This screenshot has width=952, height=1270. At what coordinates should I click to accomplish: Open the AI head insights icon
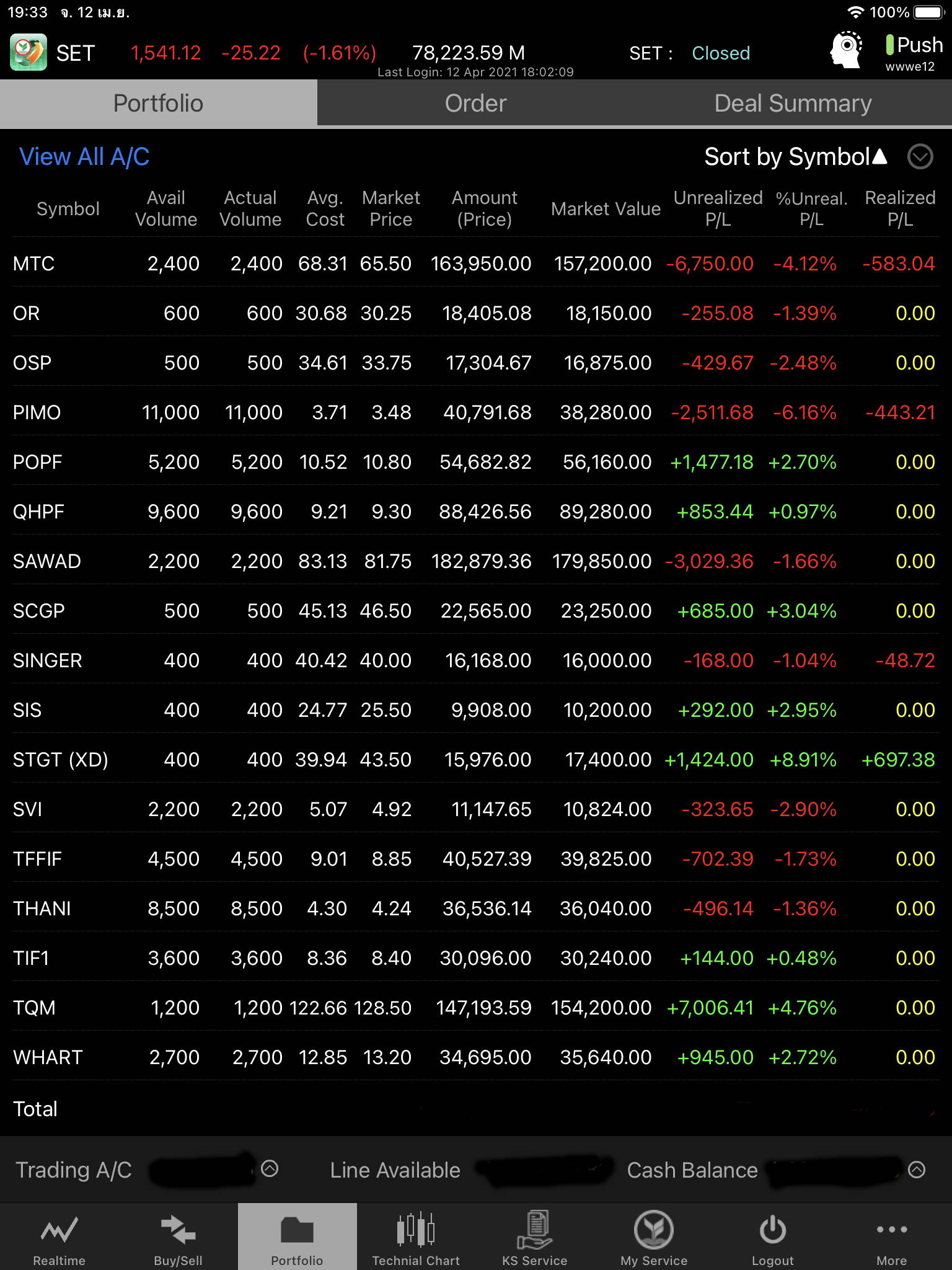[x=846, y=50]
